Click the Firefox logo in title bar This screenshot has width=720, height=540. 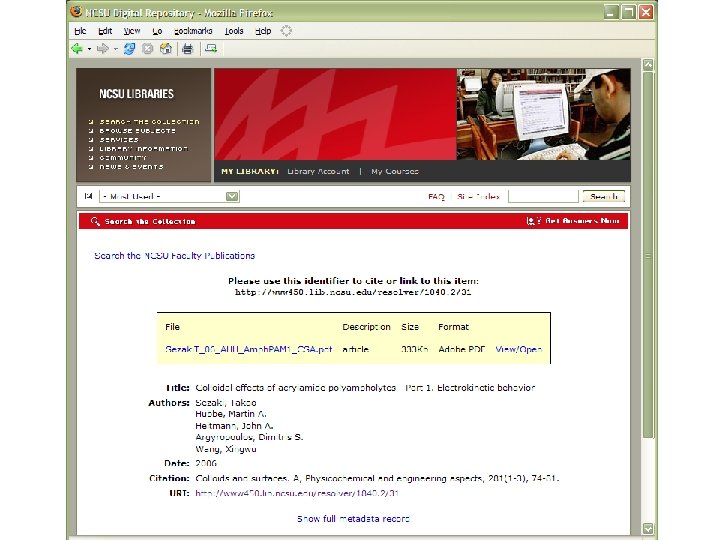76,11
